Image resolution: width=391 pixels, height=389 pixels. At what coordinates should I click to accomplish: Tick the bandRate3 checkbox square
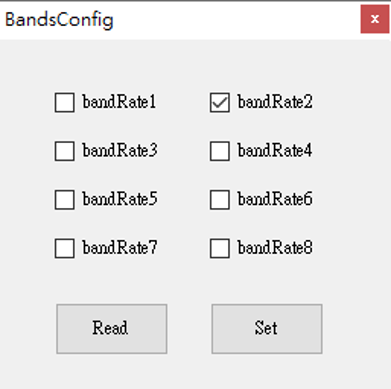point(65,151)
